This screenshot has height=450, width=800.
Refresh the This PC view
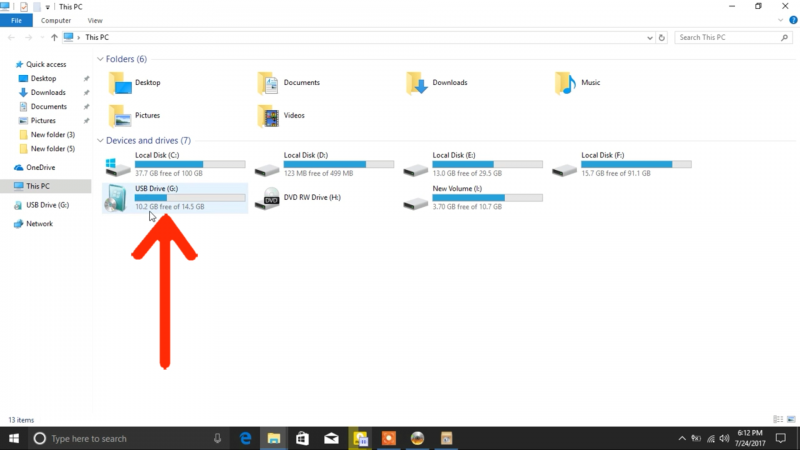[x=662, y=37]
